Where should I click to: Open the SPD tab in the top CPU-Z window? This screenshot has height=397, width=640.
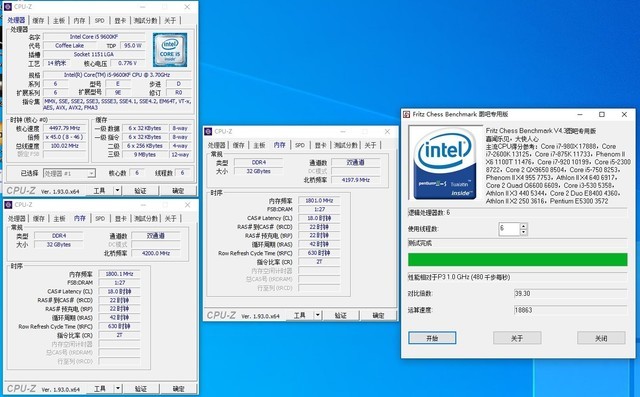100,20
